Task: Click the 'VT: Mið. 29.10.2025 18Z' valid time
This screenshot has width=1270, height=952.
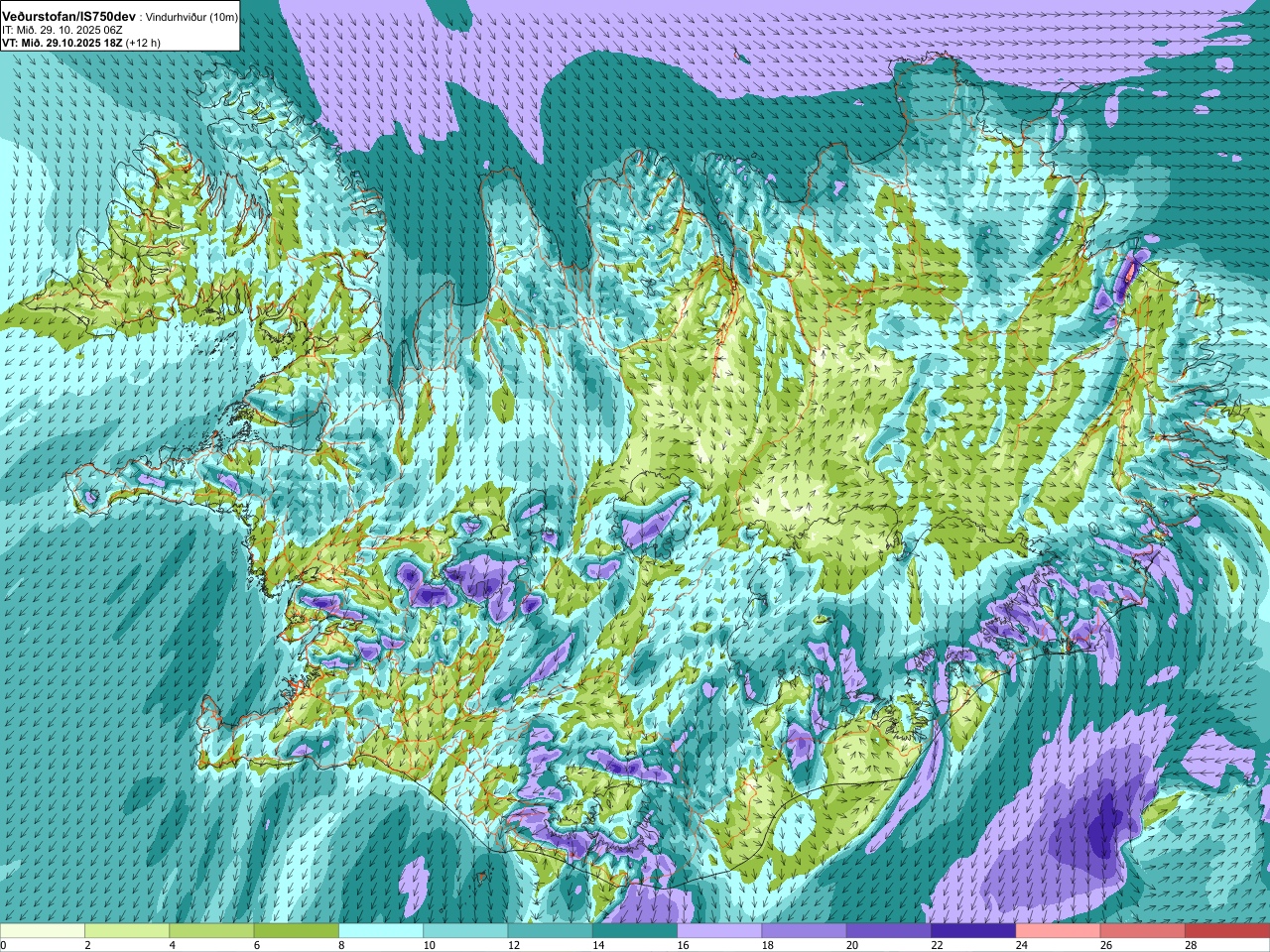Action: click(63, 43)
